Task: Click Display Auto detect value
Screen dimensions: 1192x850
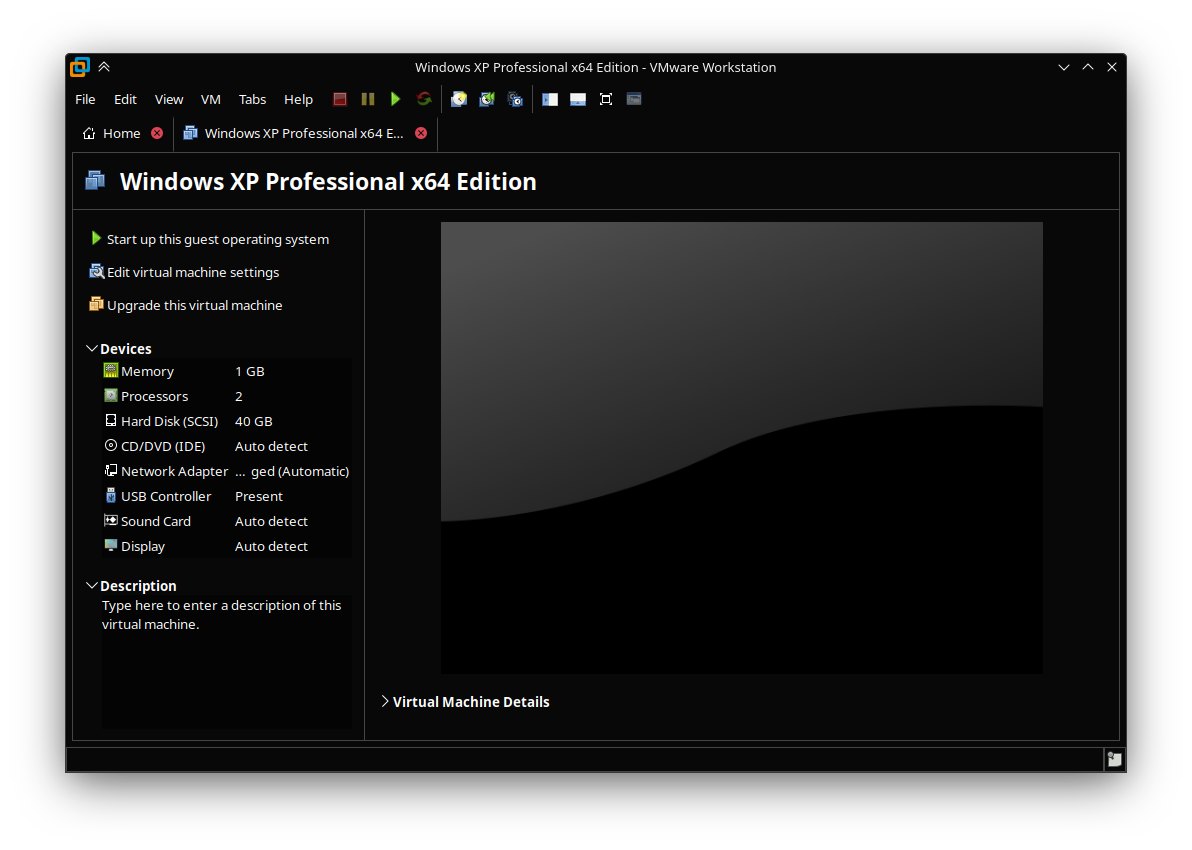Action: click(271, 547)
